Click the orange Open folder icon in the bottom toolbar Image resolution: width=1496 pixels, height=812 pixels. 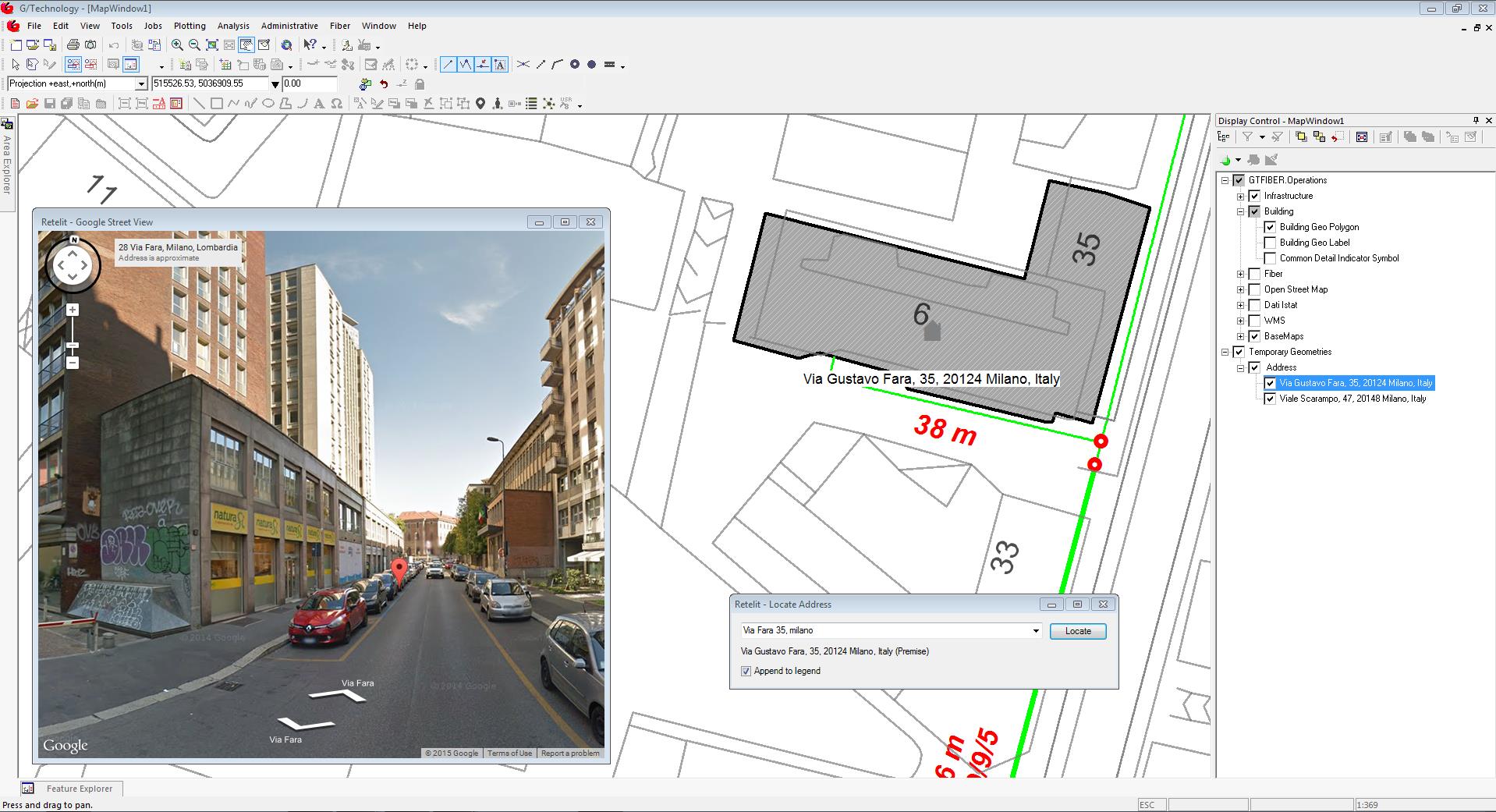[x=32, y=103]
